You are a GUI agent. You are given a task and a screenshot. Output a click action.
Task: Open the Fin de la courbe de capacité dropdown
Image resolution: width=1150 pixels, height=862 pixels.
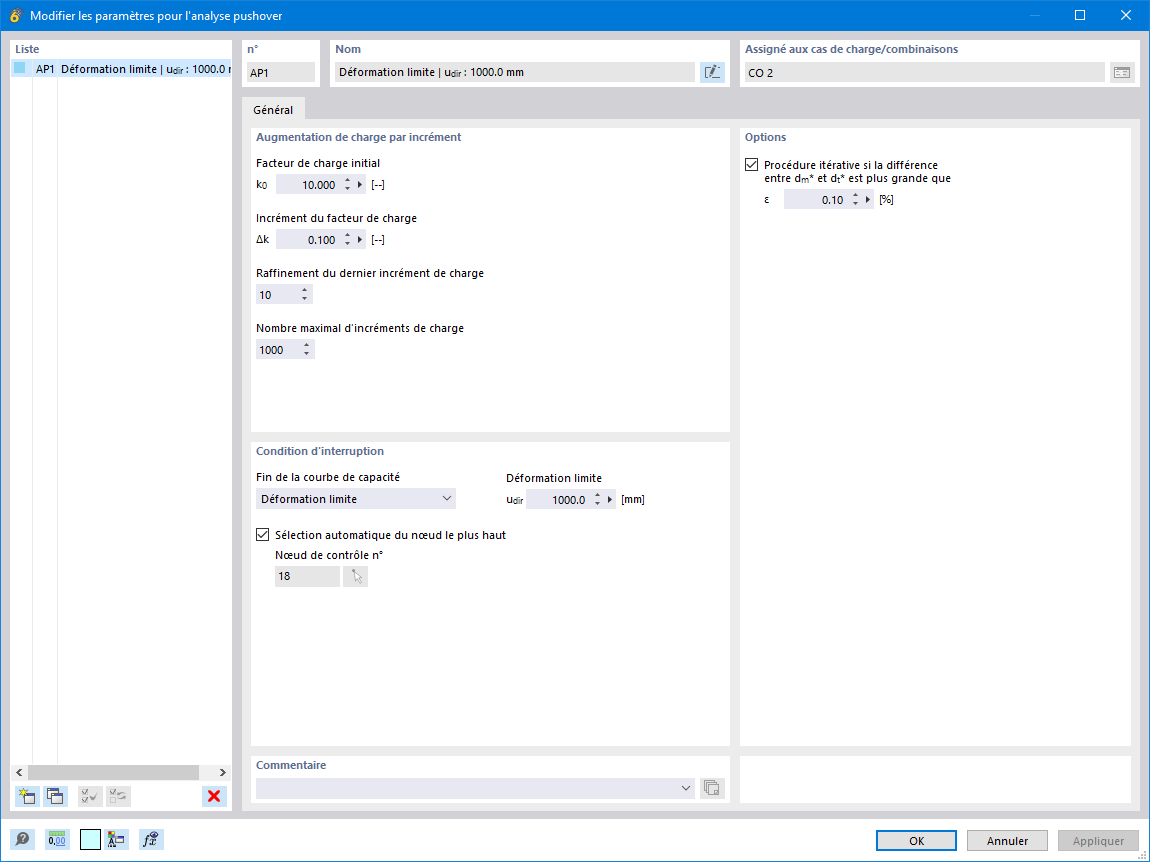356,499
